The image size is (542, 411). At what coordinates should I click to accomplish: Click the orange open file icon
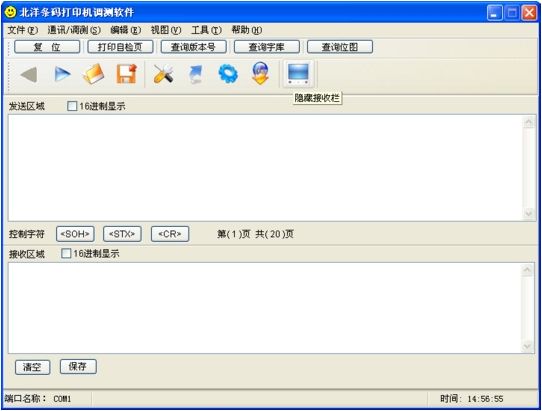pyautogui.click(x=94, y=74)
